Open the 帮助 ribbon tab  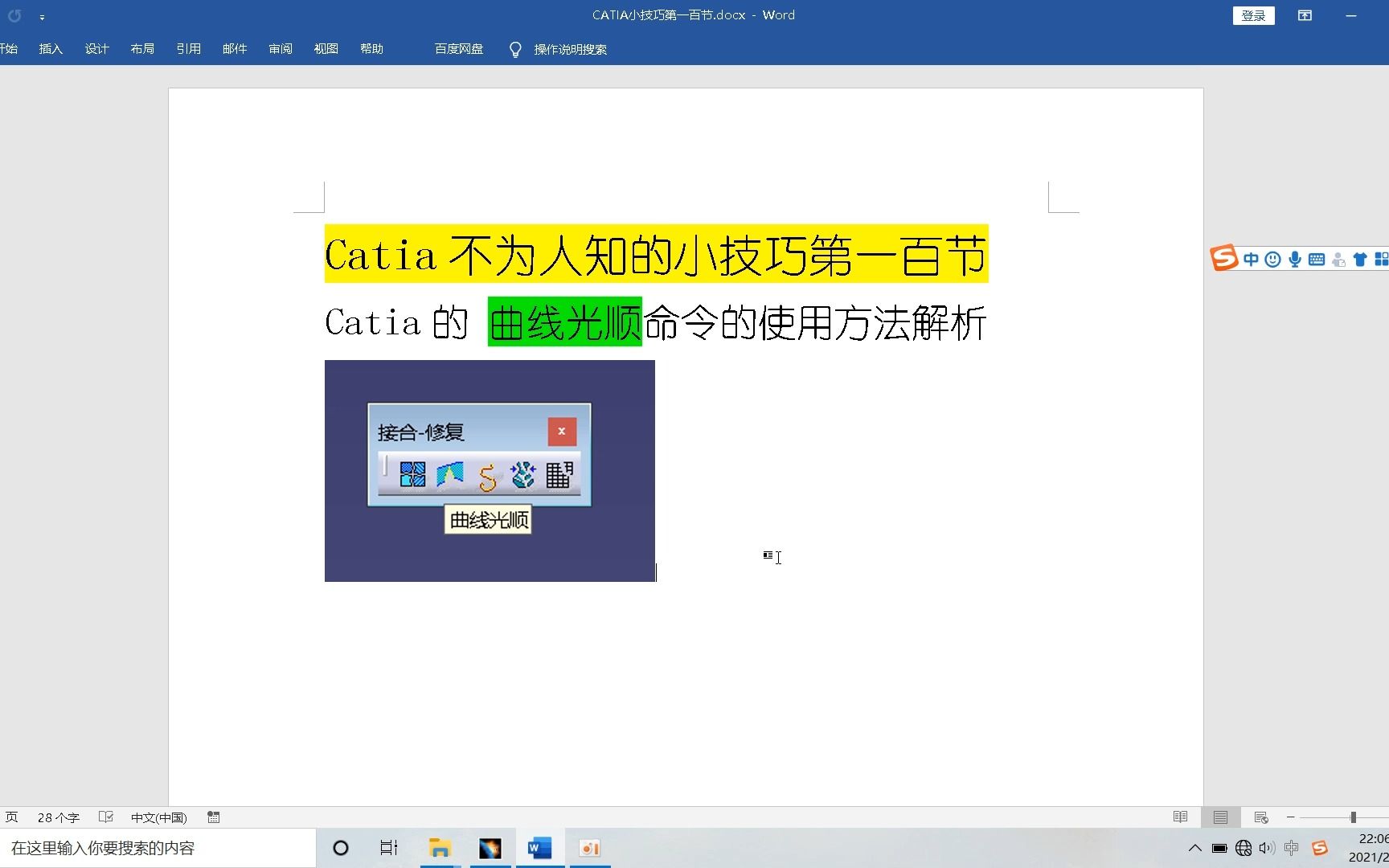click(371, 49)
